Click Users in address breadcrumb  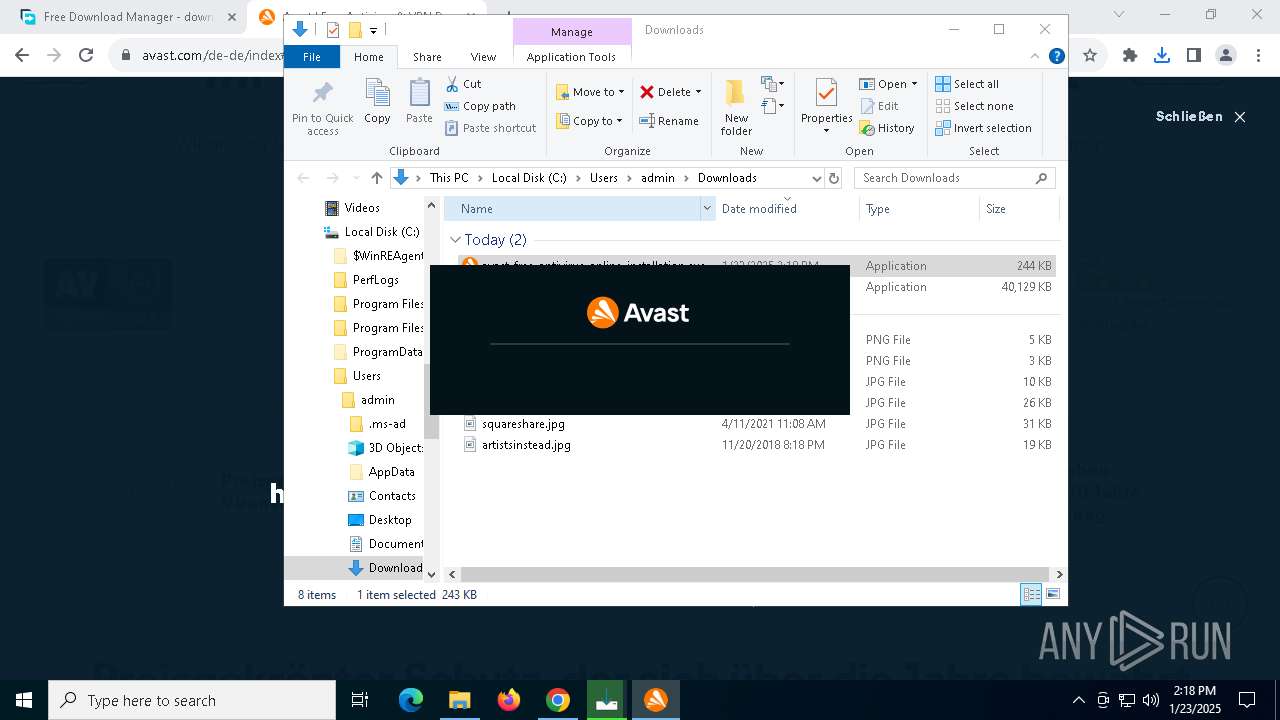(604, 178)
